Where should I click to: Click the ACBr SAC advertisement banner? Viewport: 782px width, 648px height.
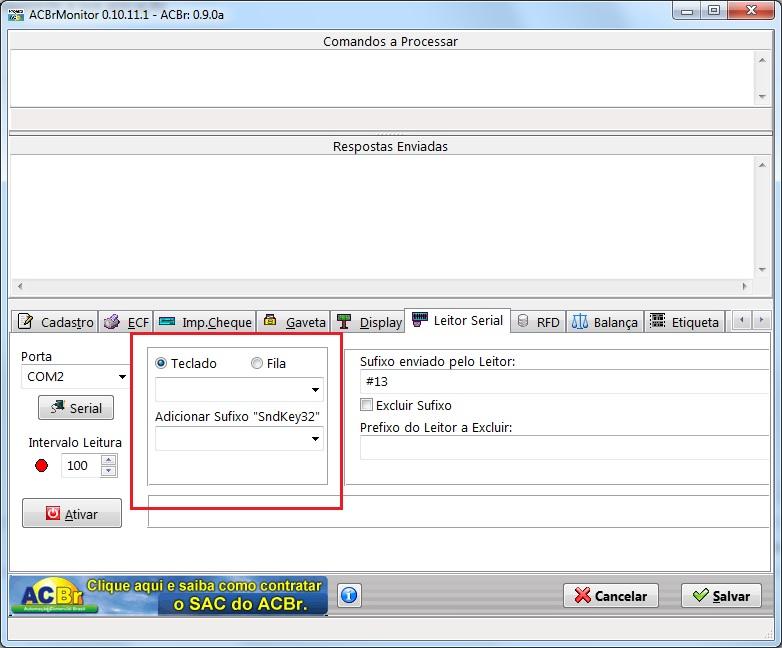(169, 595)
